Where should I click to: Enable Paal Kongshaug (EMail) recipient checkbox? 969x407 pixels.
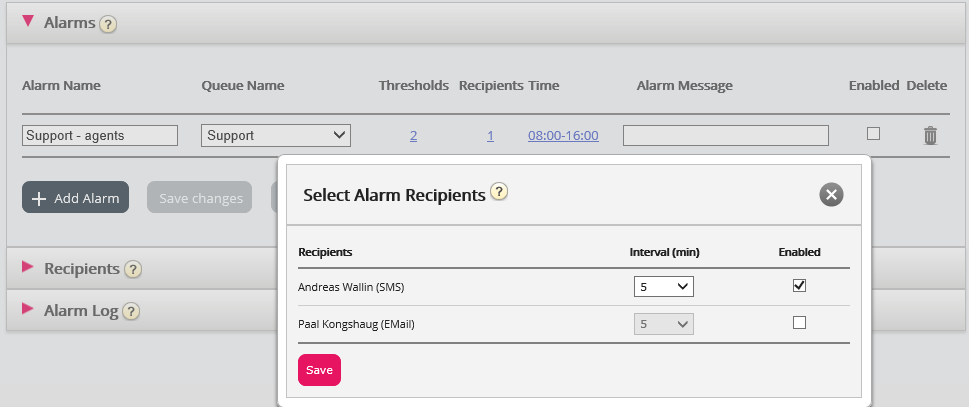[799, 323]
